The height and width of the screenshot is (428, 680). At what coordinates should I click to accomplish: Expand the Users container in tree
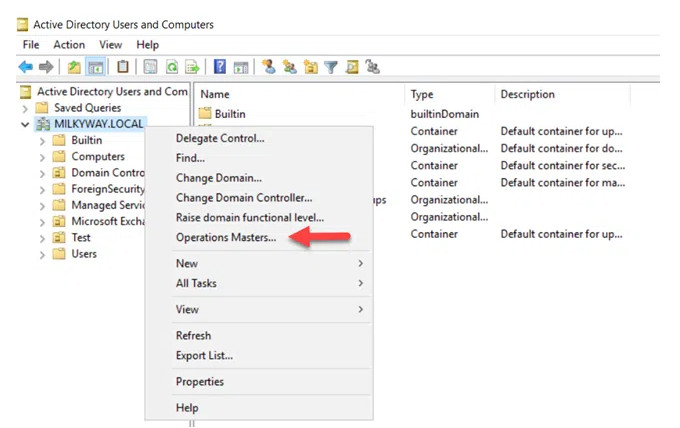42,254
